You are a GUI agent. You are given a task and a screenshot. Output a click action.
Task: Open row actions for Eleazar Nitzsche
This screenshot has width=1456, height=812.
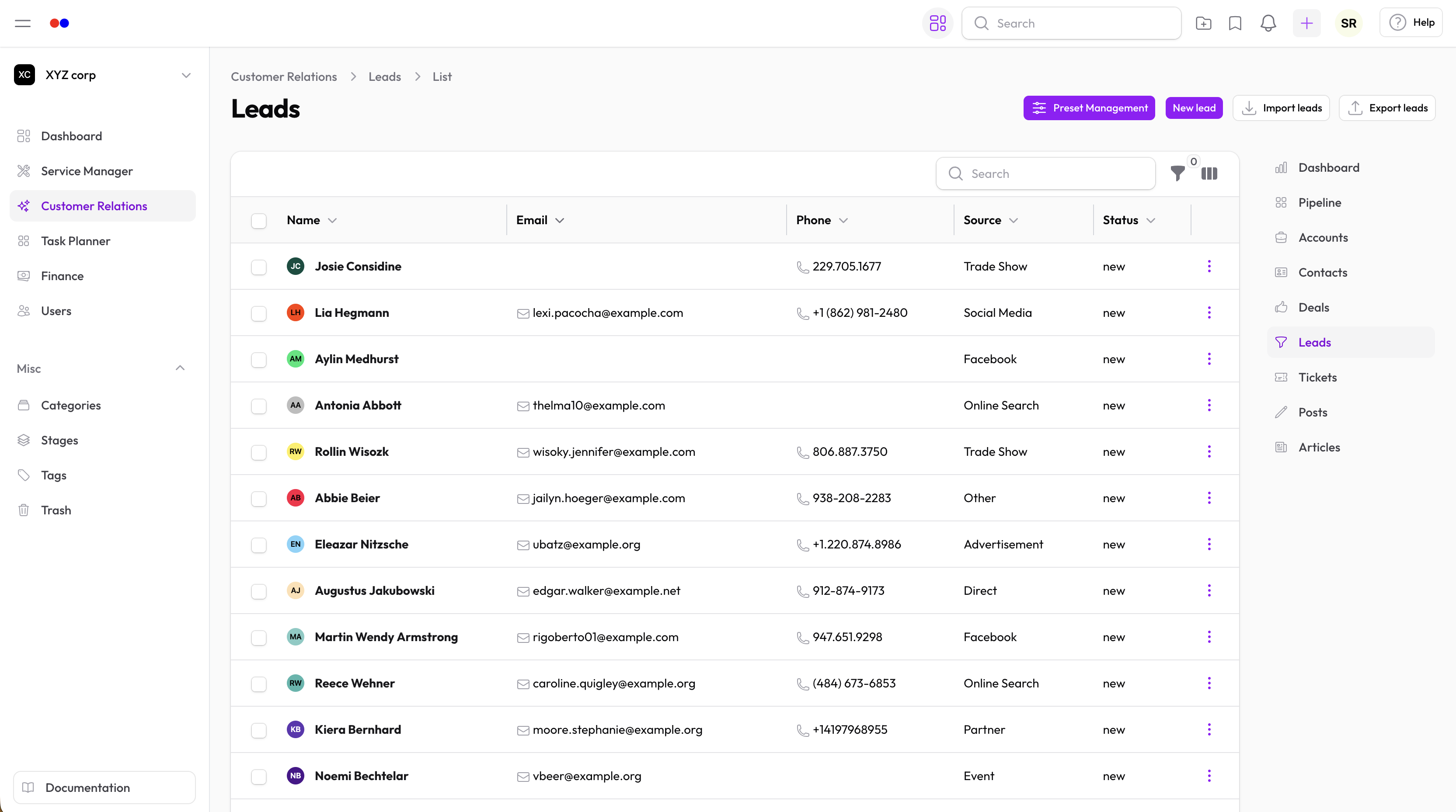coord(1209,544)
